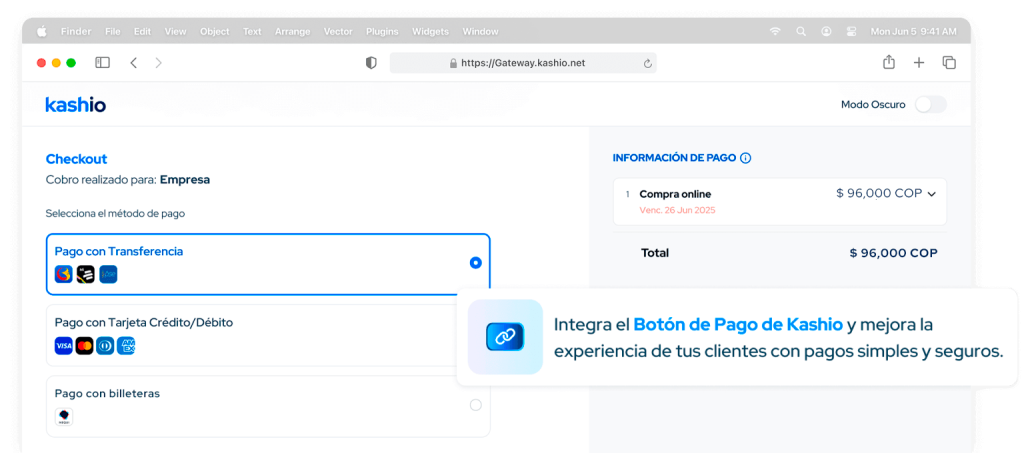Open the Plugins menu

click(382, 31)
